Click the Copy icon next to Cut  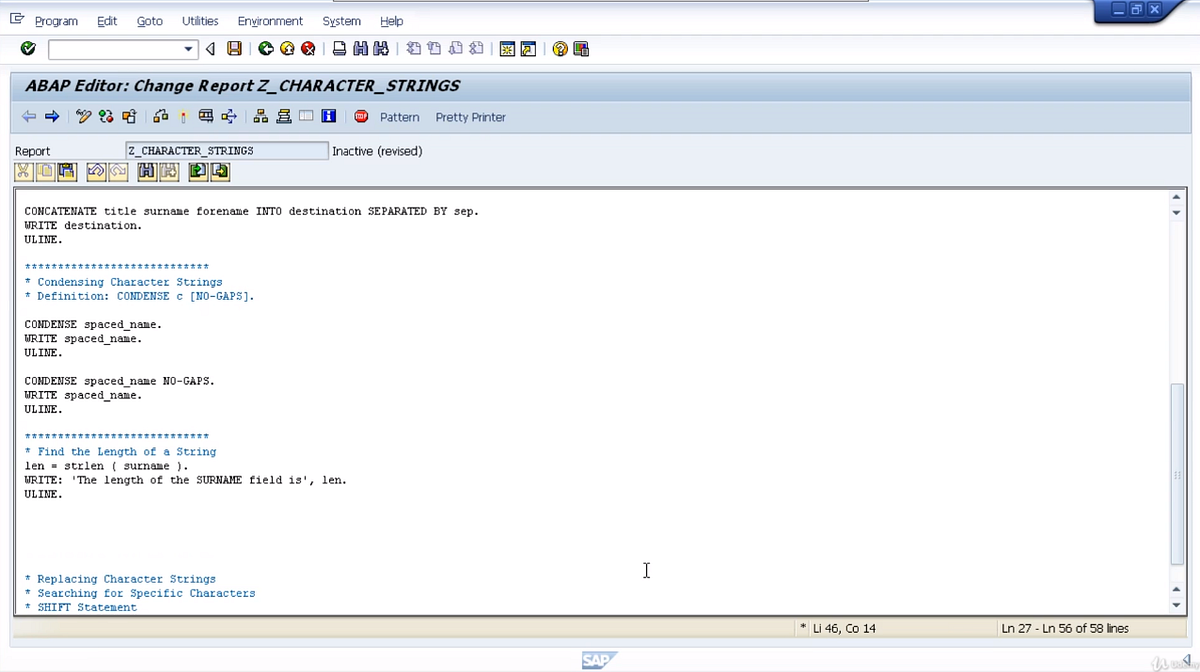44,171
